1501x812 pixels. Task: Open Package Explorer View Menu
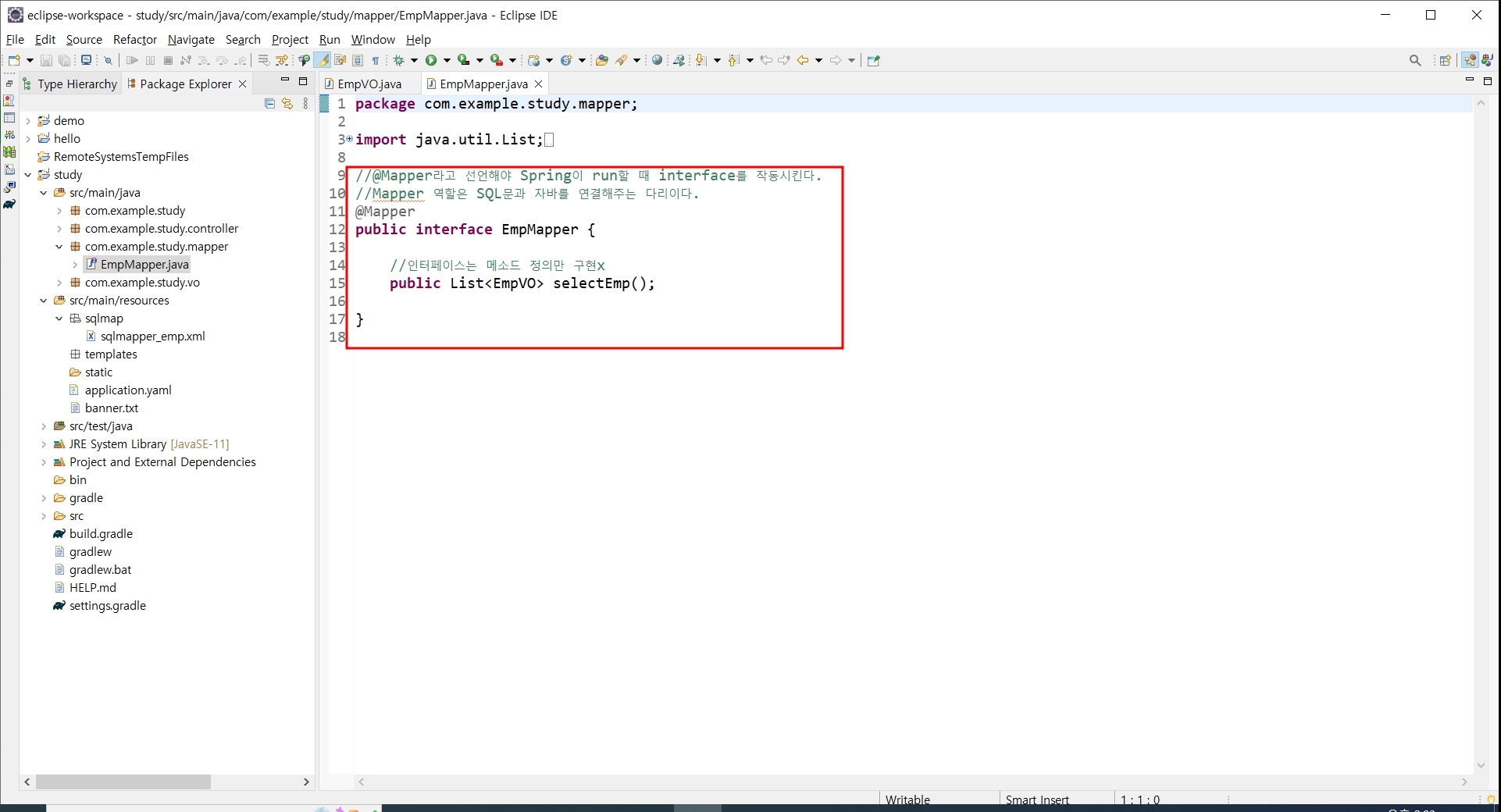click(305, 103)
